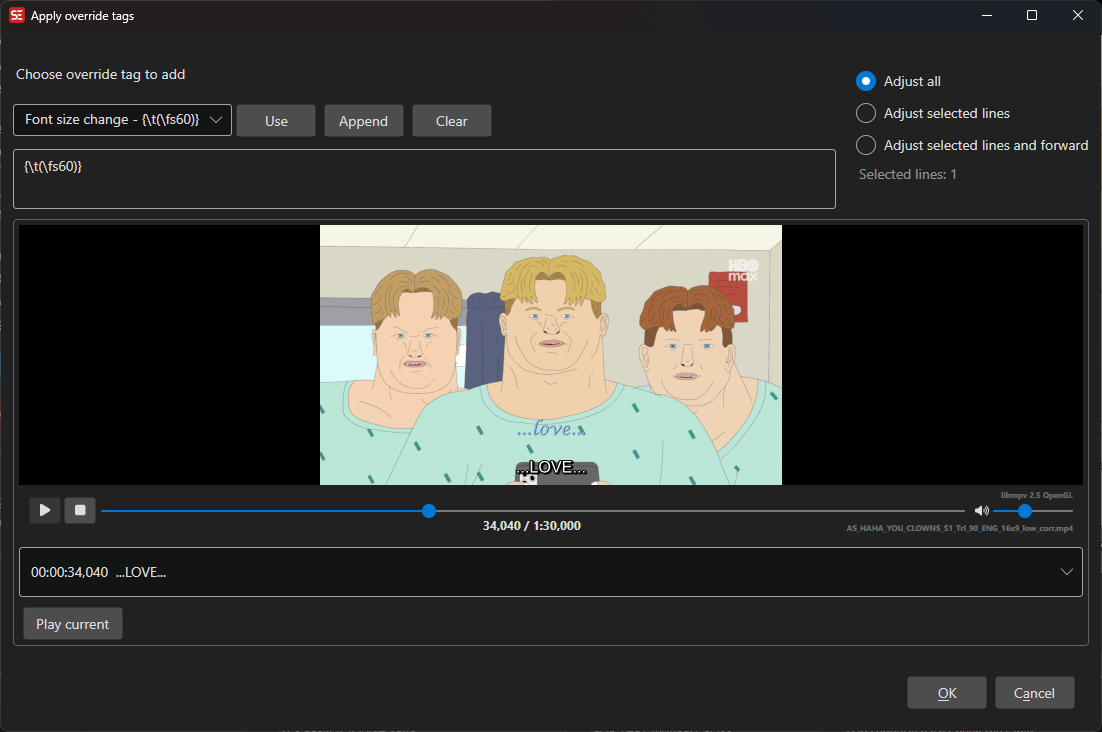Clear the override tag text
The image size is (1102, 732).
tap(451, 121)
